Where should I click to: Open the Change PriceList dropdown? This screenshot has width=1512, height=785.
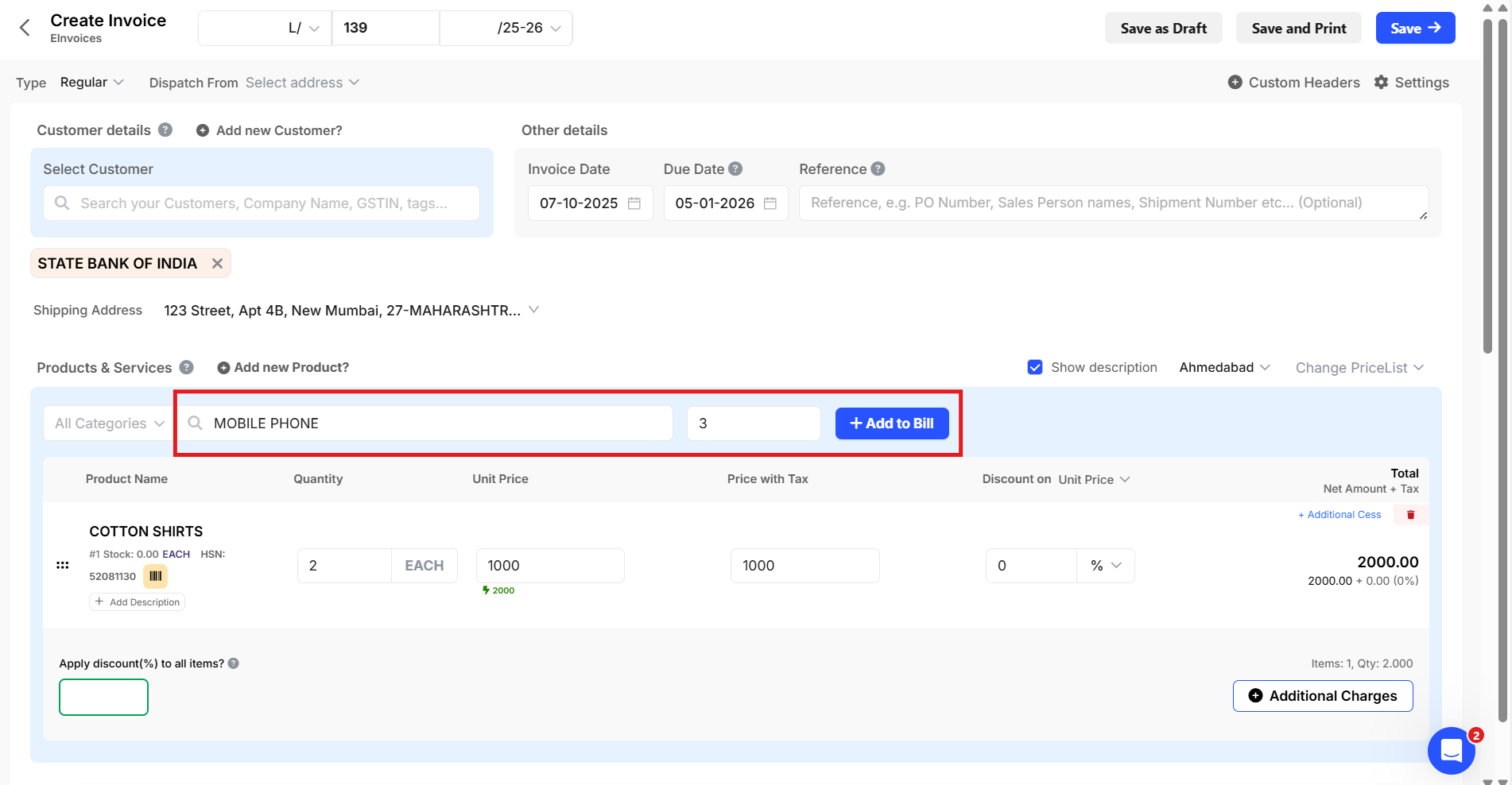click(x=1359, y=368)
